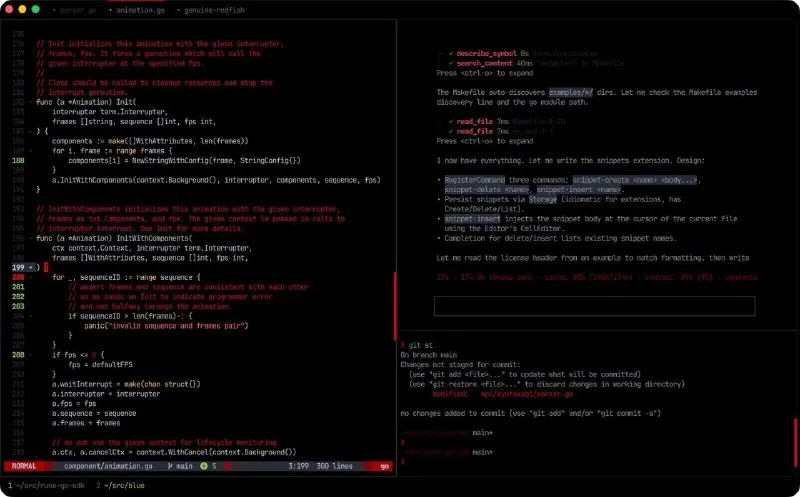Toggle the fold marker beside line 208
The width and height of the screenshot is (800, 497).
31,355
